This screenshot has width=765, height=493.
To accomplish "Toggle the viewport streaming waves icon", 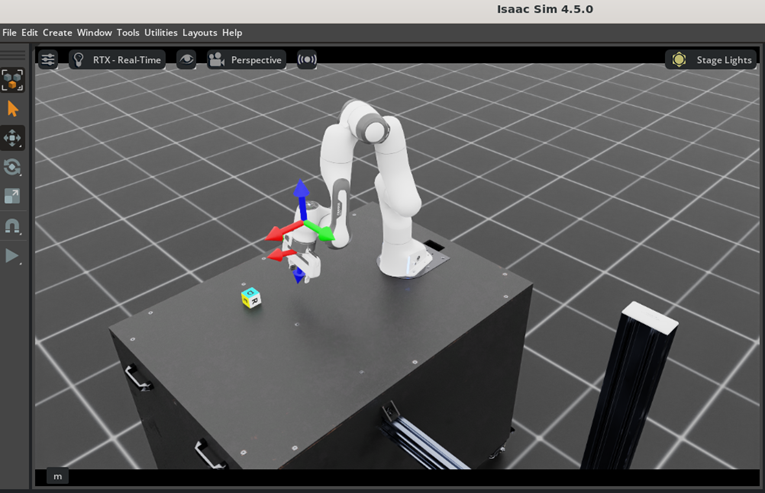I will point(307,60).
